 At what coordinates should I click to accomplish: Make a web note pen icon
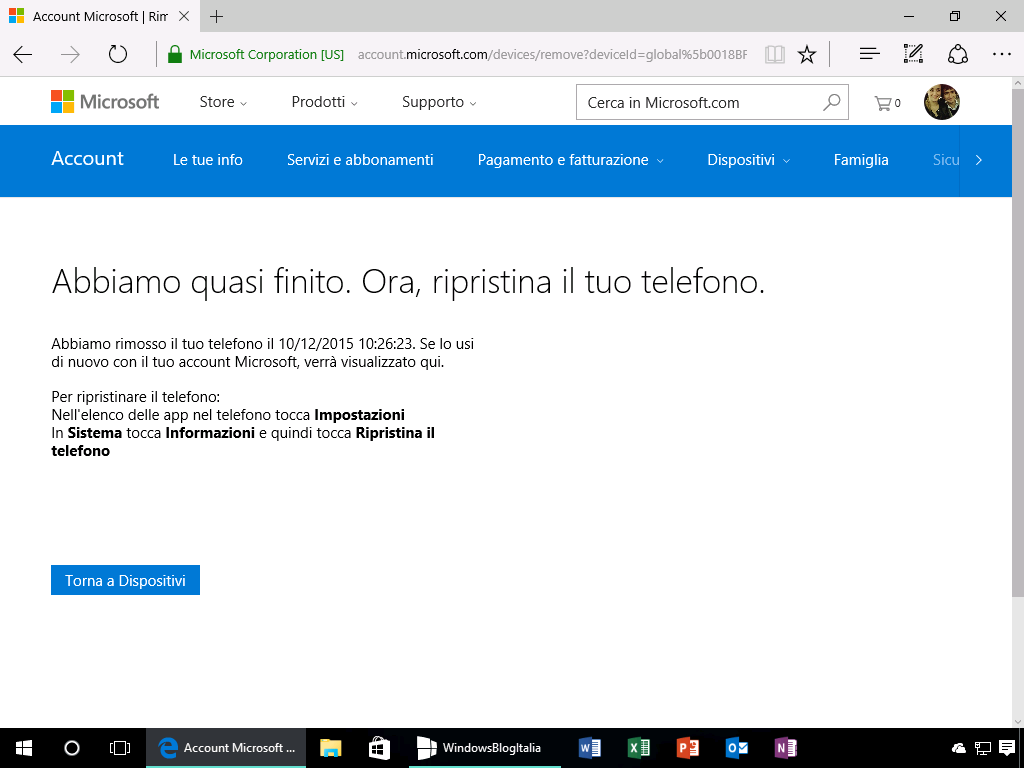(913, 54)
